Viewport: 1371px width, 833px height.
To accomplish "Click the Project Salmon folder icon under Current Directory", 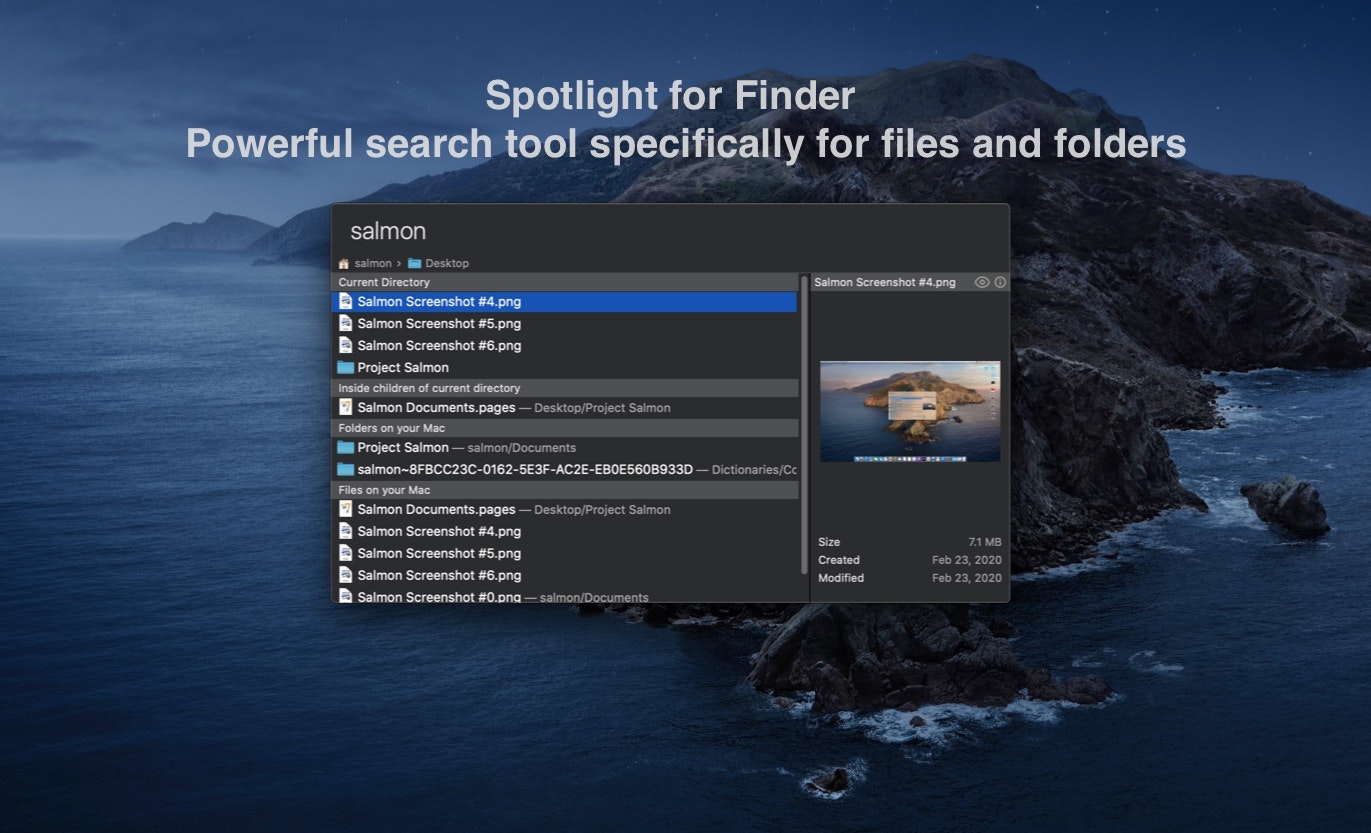I will (346, 367).
